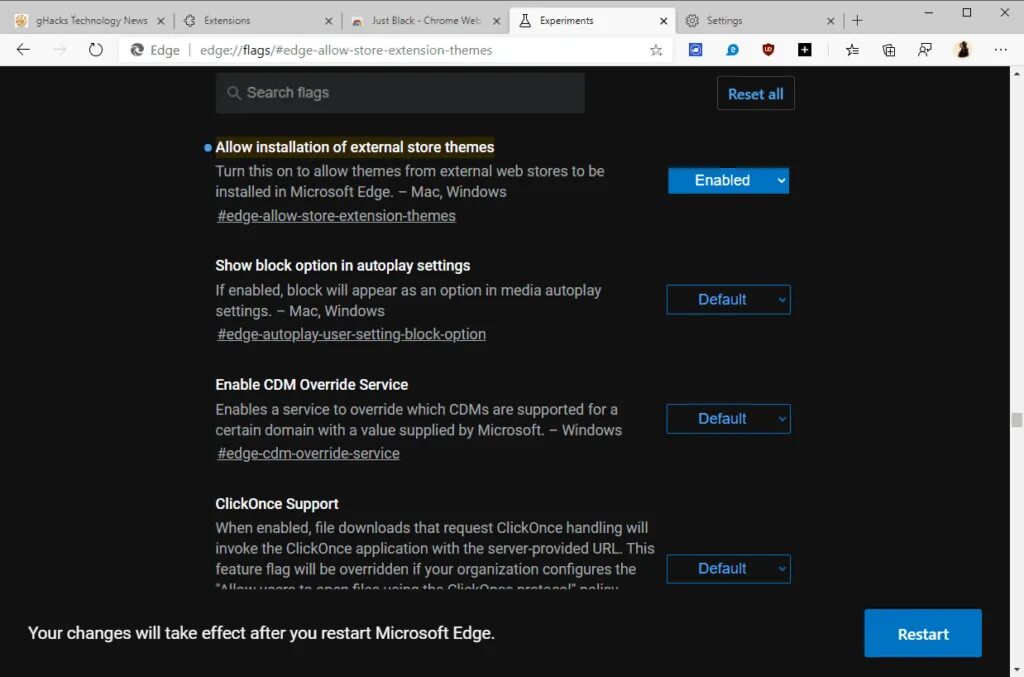Click 'Enable CDM Override Service' heading
Viewport: 1024px width, 677px height.
tap(312, 385)
